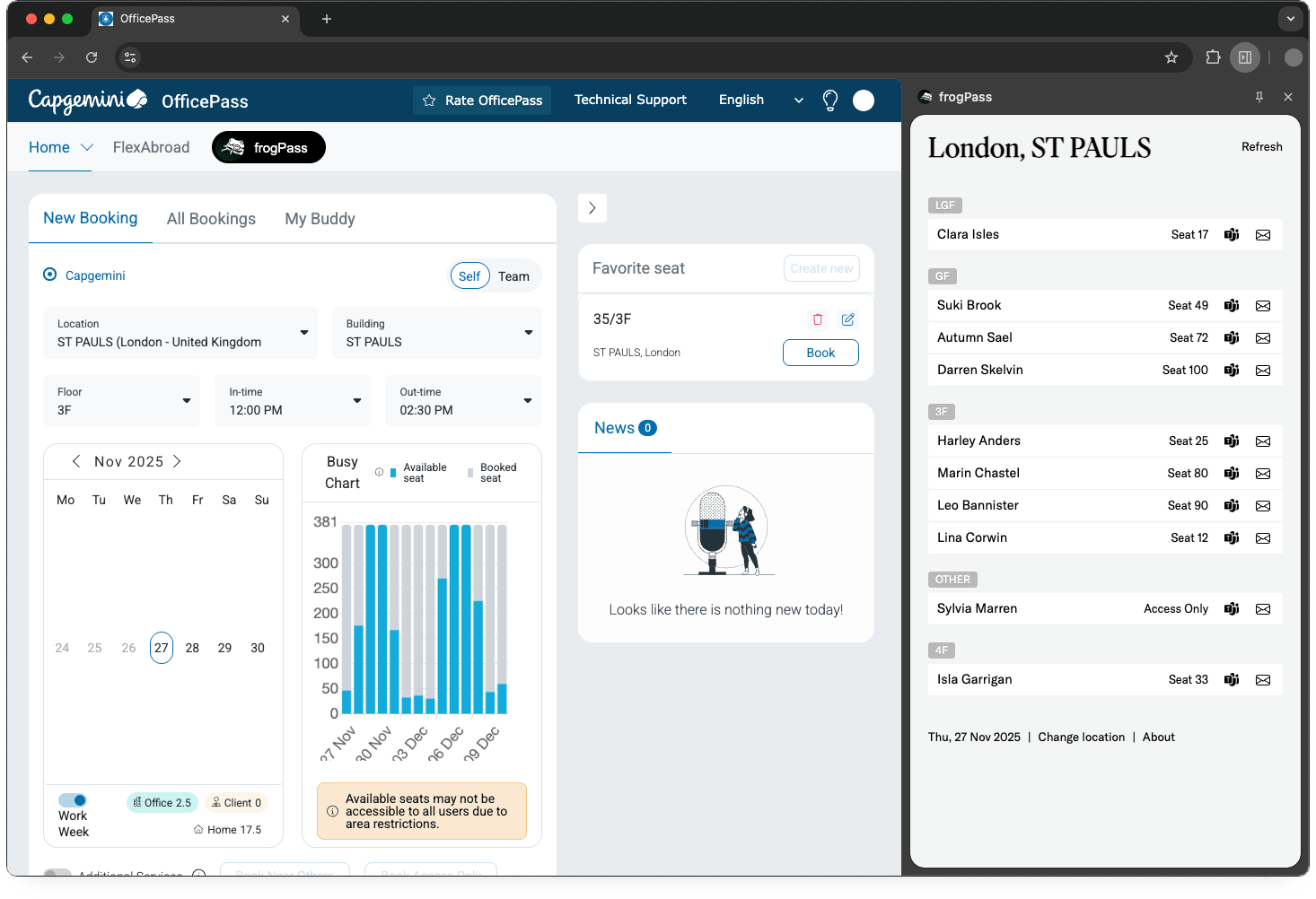Switch to the All Bookings tab
1316x899 pixels.
(211, 219)
